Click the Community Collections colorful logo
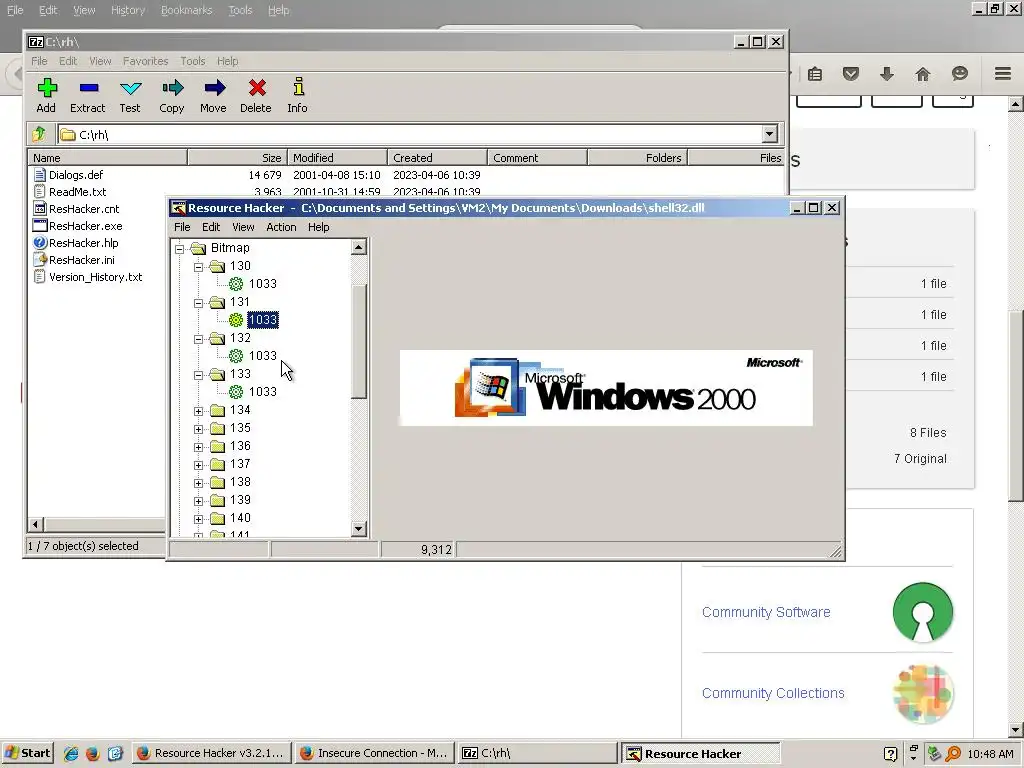1024x768 pixels. 923,694
